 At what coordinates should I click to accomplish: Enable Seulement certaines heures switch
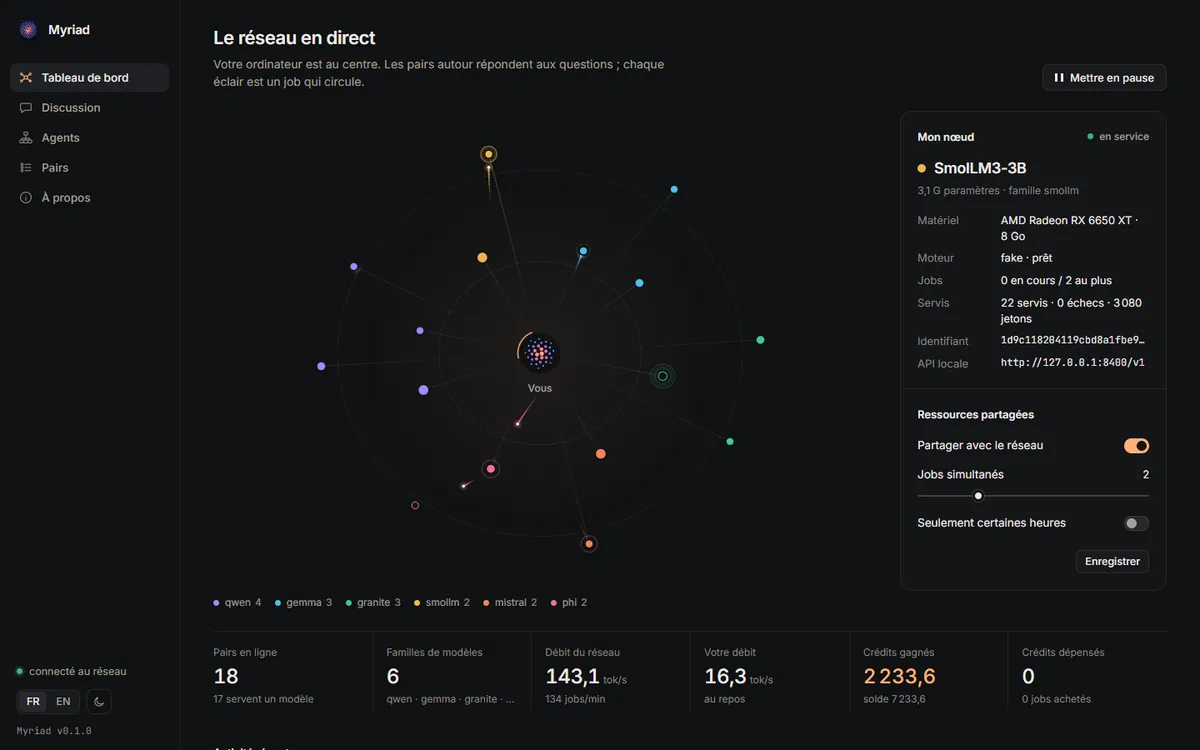1136,523
